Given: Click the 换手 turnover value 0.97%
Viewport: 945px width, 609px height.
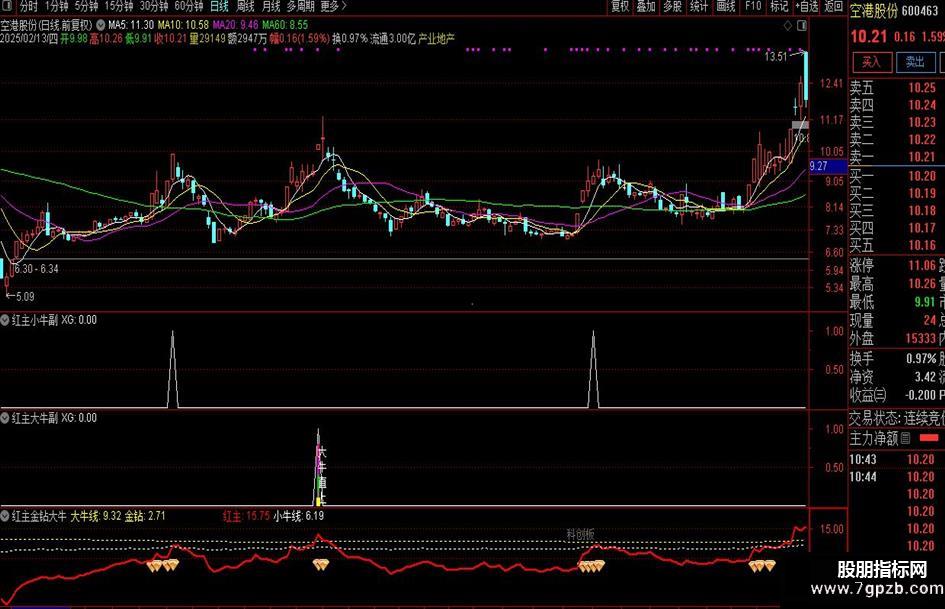Looking at the screenshot, I should coord(921,359).
